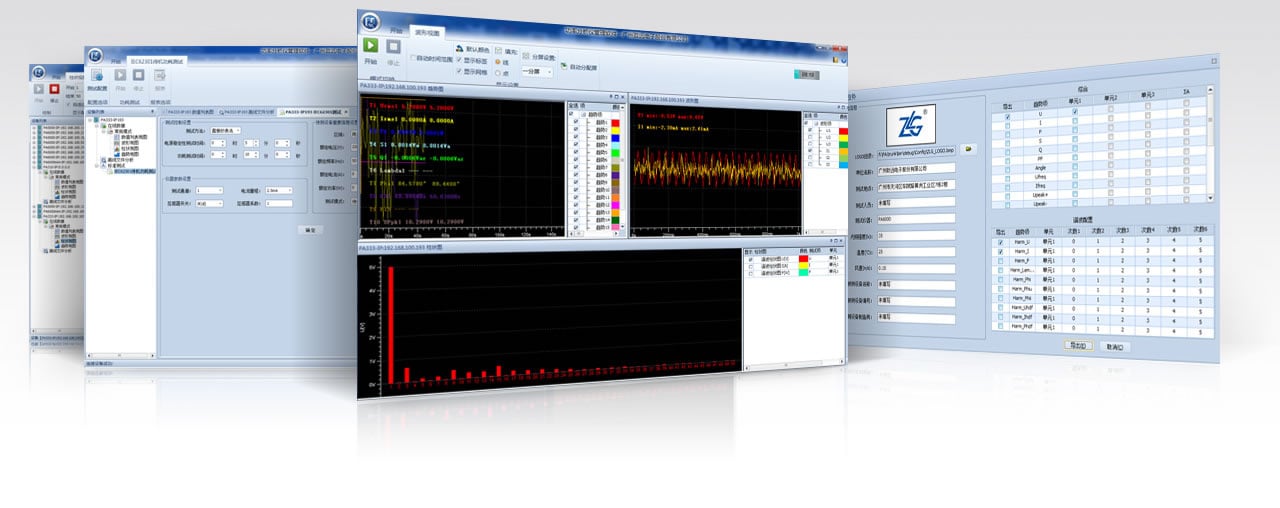The width and height of the screenshot is (1280, 508).
Task: Click teal button at right of center ribbon
Action: (x=809, y=73)
